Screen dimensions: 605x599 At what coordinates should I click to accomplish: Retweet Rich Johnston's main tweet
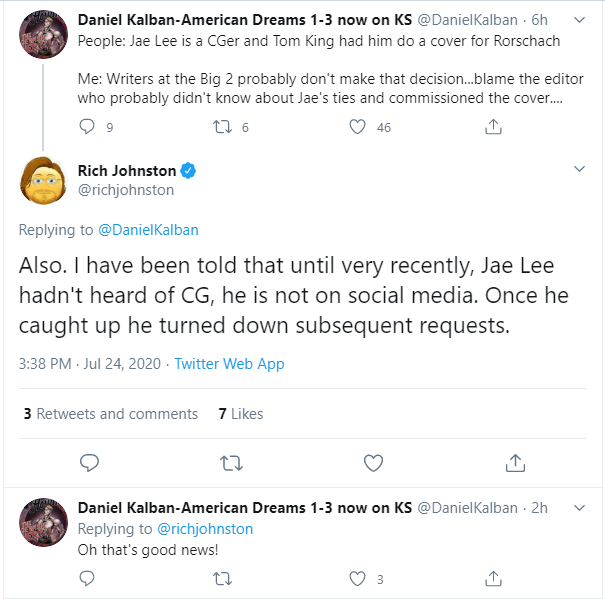231,463
